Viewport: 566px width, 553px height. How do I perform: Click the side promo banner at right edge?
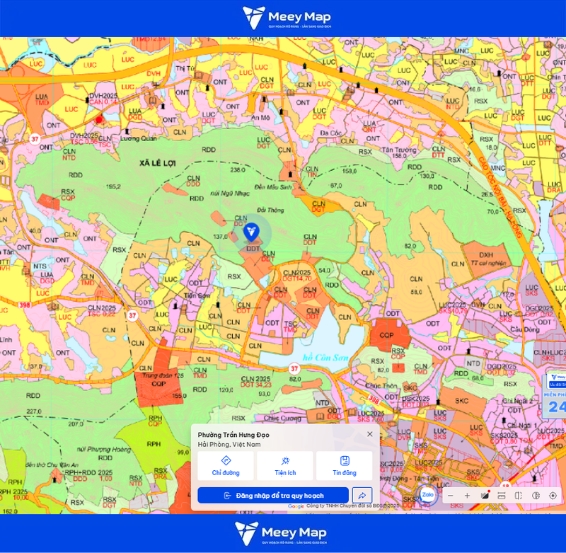(x=554, y=396)
